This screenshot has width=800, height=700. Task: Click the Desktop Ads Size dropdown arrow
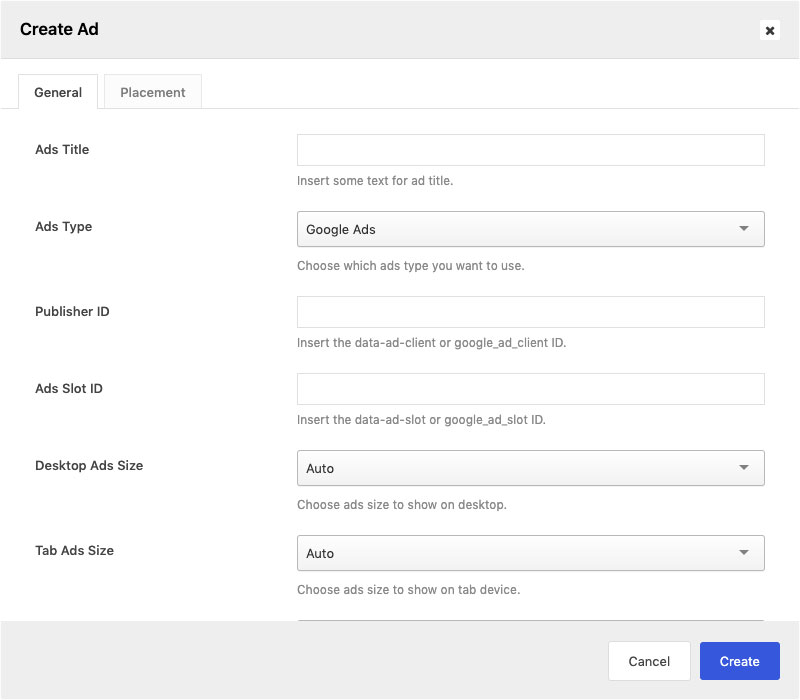coord(744,468)
